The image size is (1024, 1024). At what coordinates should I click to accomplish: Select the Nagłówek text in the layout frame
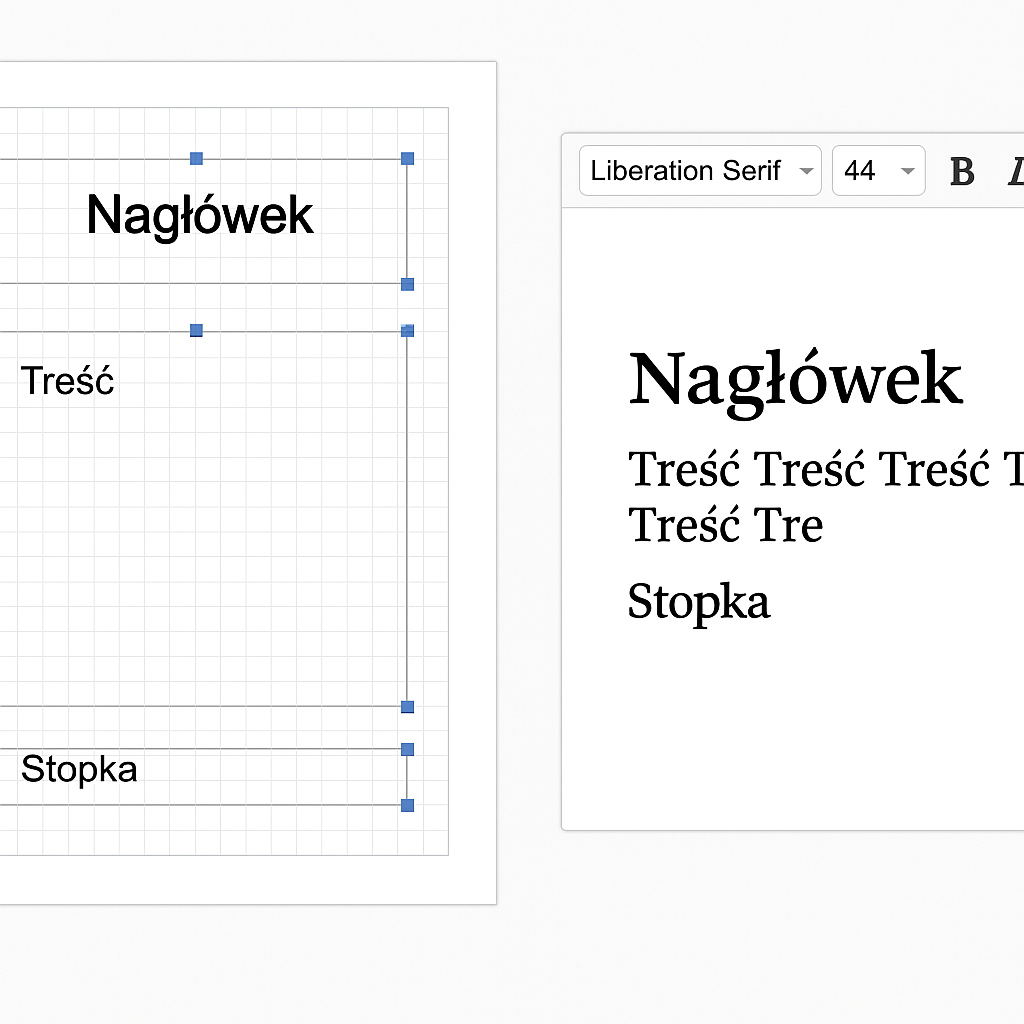point(200,215)
